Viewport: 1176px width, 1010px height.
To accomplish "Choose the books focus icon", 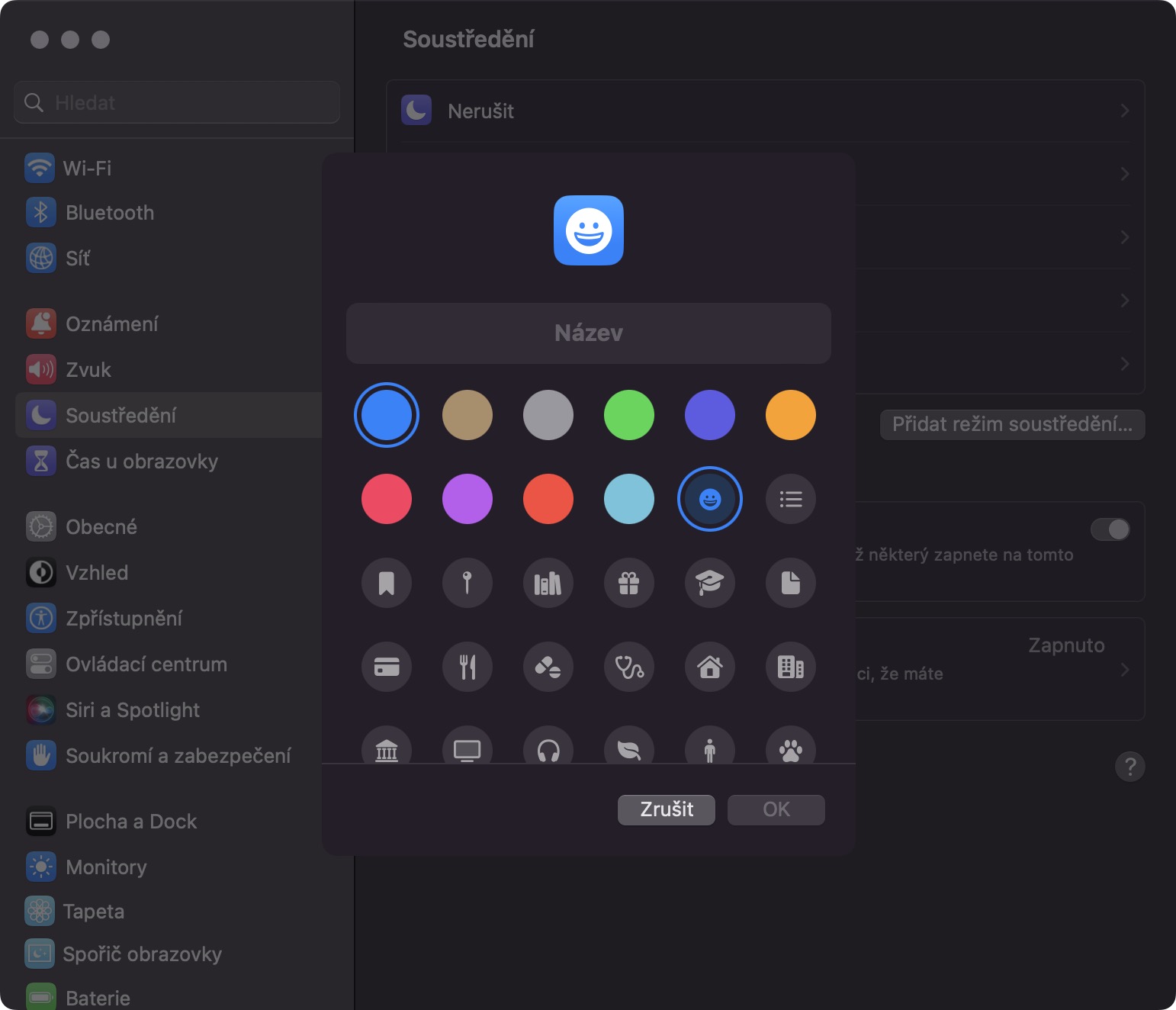I will point(548,583).
